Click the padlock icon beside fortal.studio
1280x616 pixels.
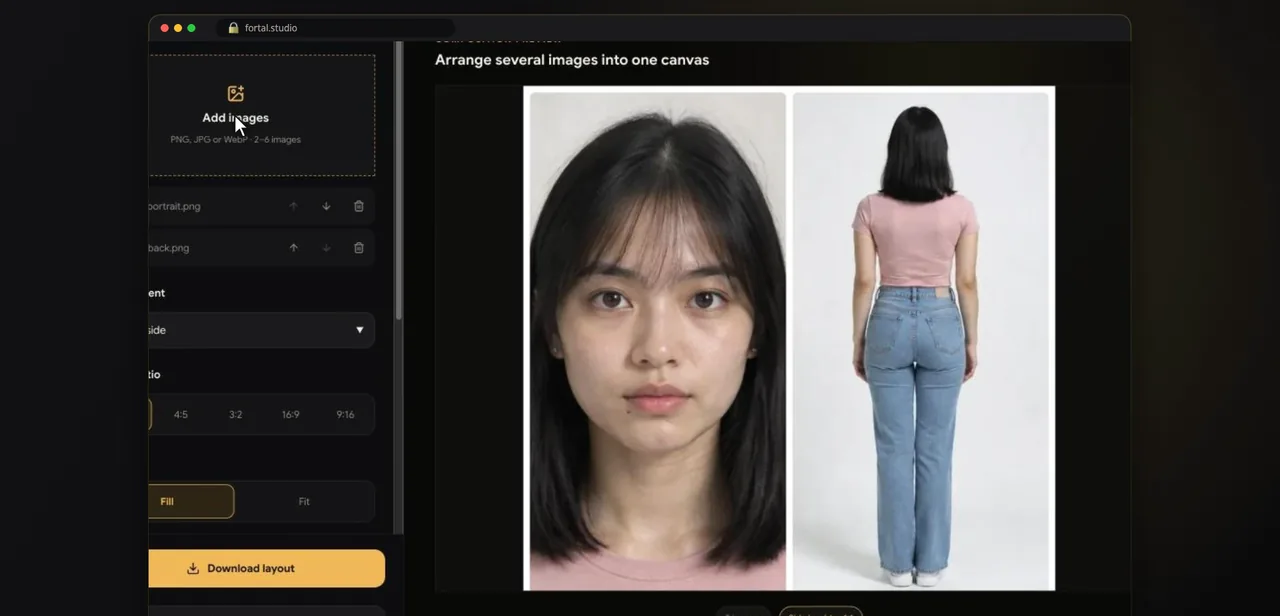[233, 28]
